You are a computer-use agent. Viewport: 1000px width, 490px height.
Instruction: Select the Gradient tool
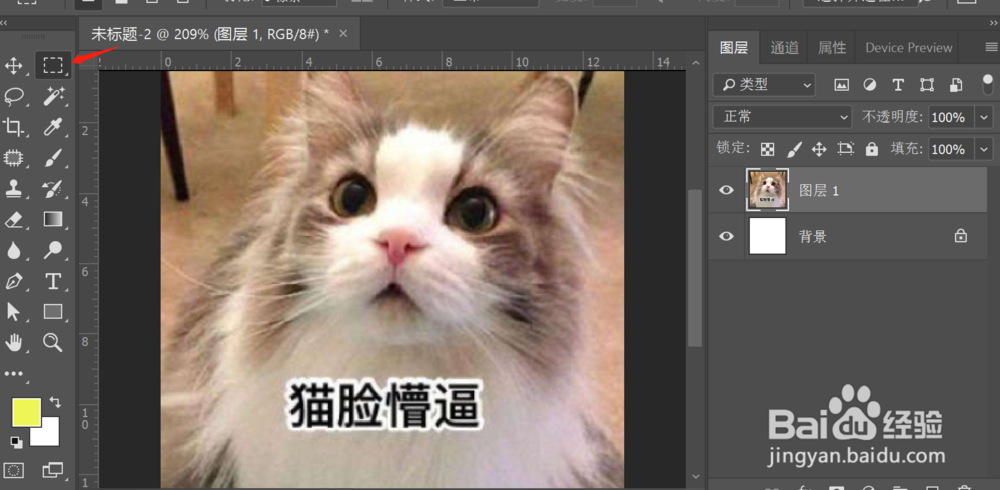click(53, 219)
